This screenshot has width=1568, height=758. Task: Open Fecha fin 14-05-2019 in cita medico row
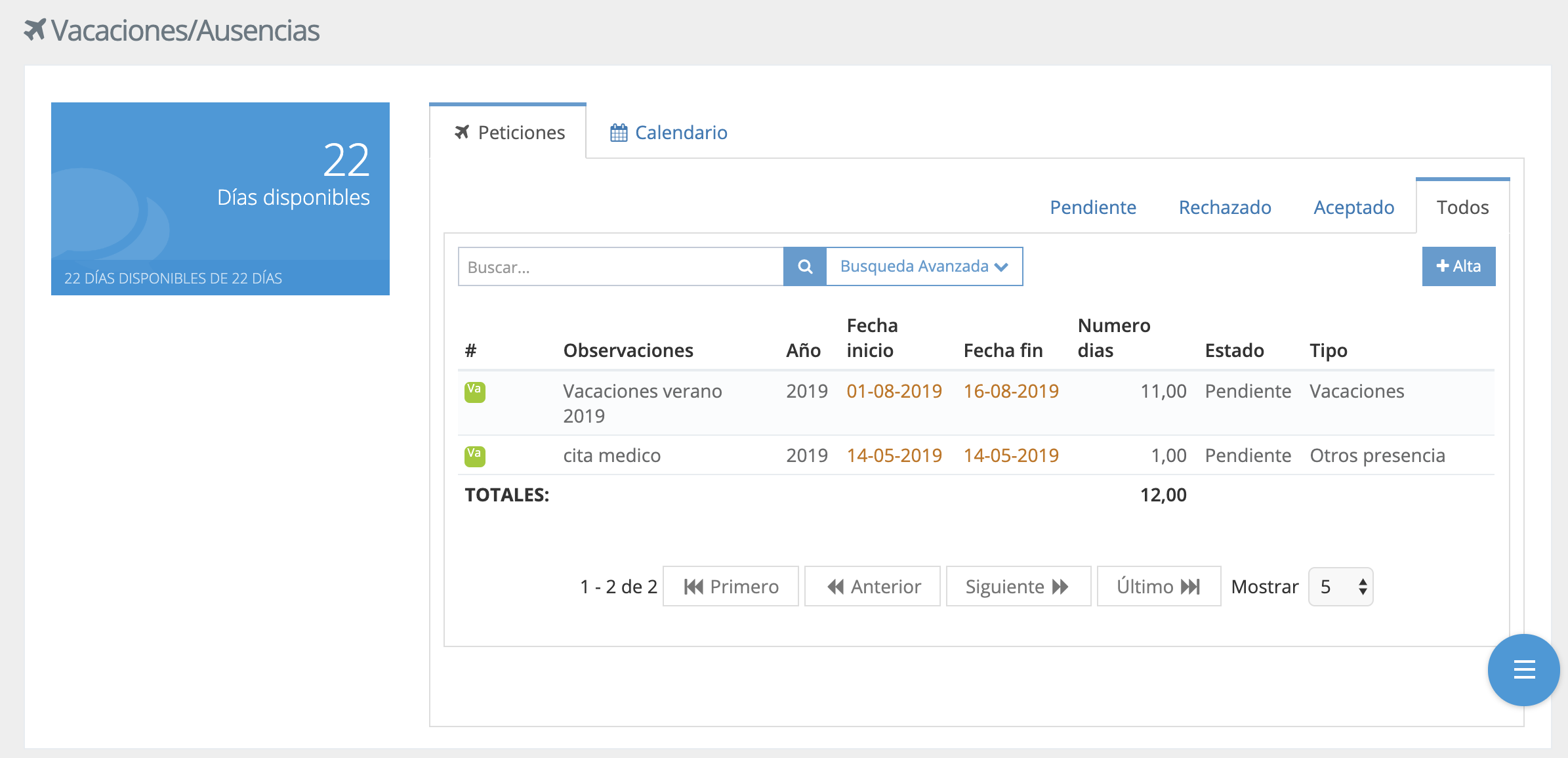click(x=1011, y=456)
